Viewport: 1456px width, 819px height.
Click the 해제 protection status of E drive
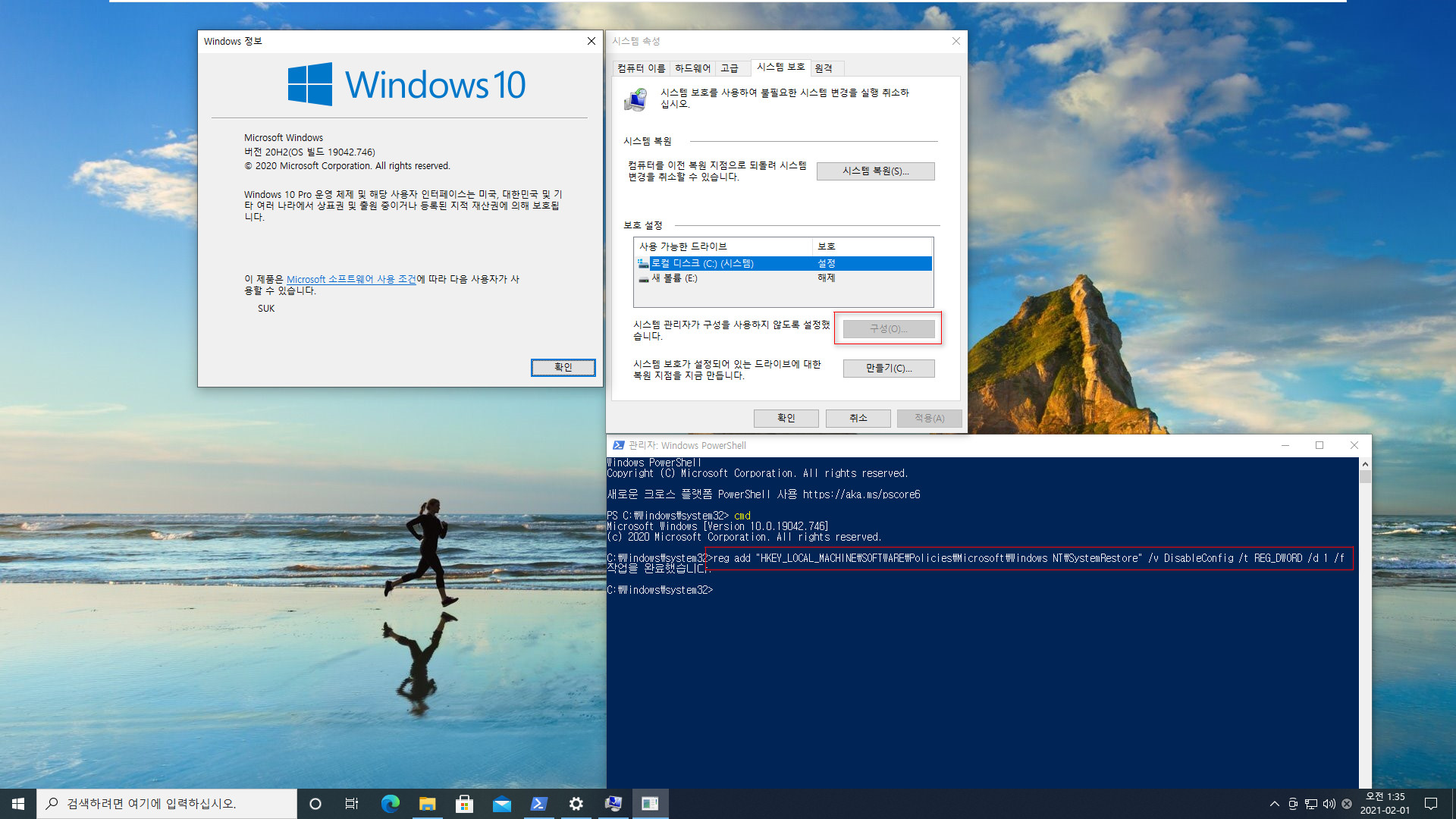click(x=827, y=278)
